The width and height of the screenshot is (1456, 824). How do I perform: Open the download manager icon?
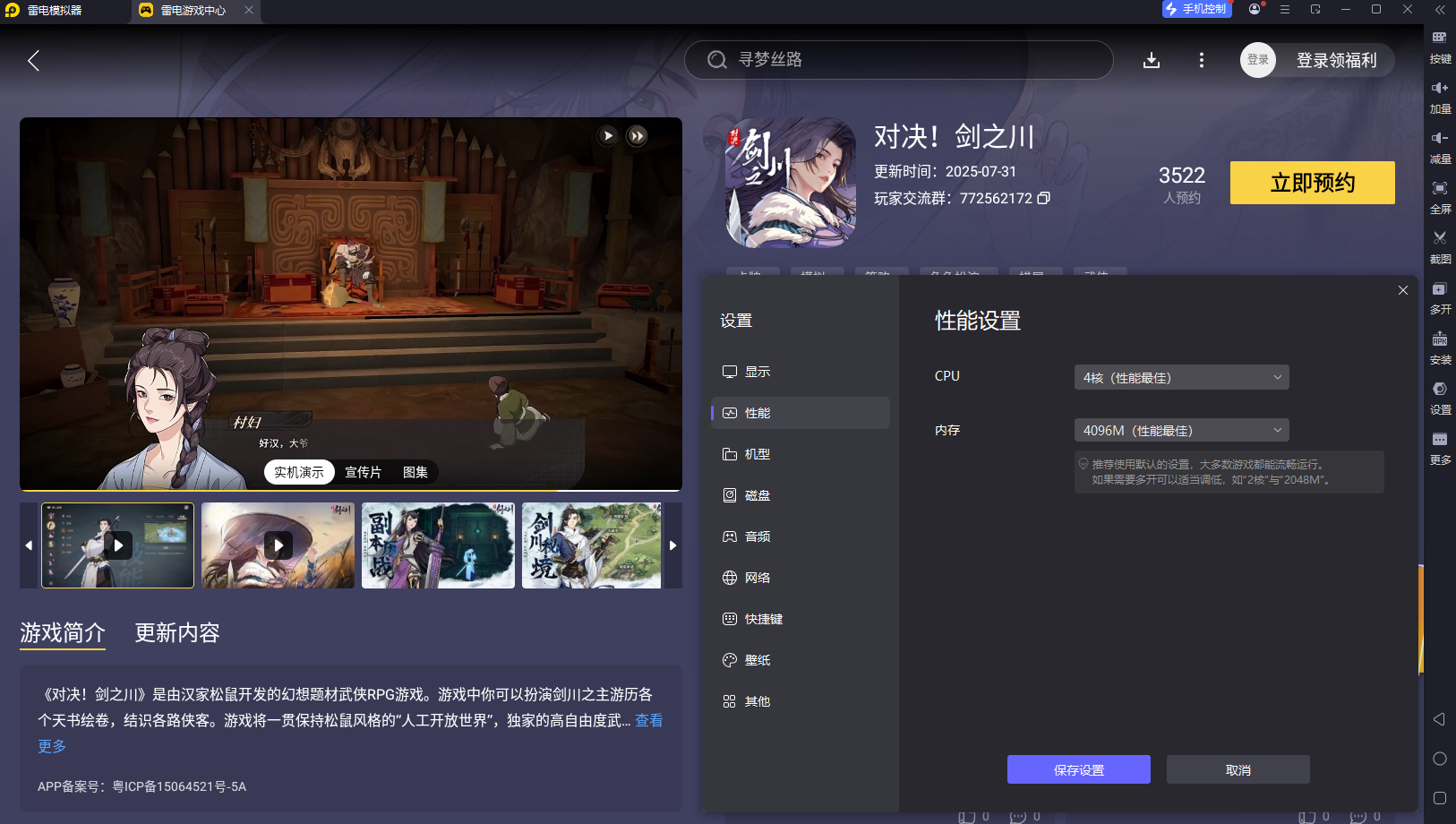[1152, 60]
